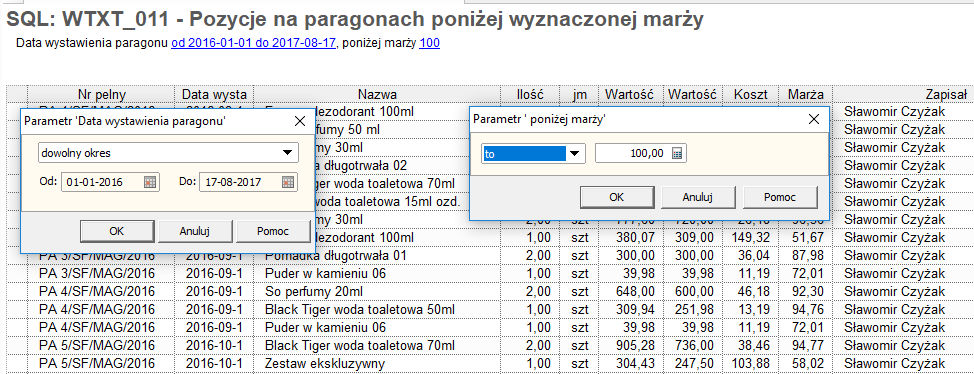The image size is (974, 374).
Task: Open calendar picker for the Do date field
Action: pos(287,182)
